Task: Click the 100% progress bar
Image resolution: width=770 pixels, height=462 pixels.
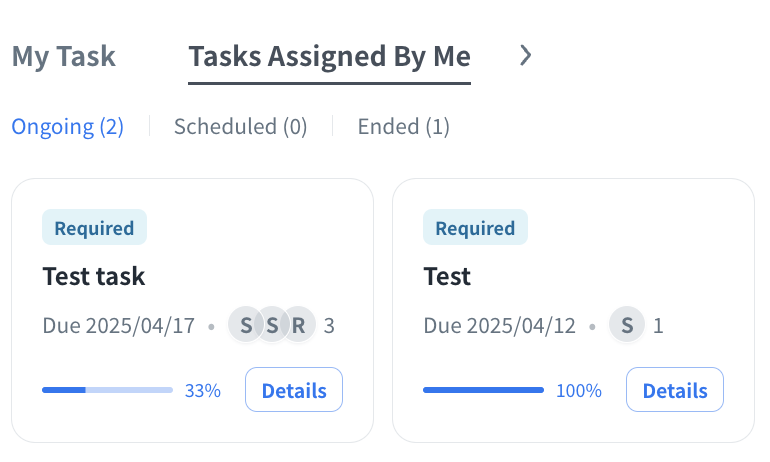Action: [x=483, y=390]
